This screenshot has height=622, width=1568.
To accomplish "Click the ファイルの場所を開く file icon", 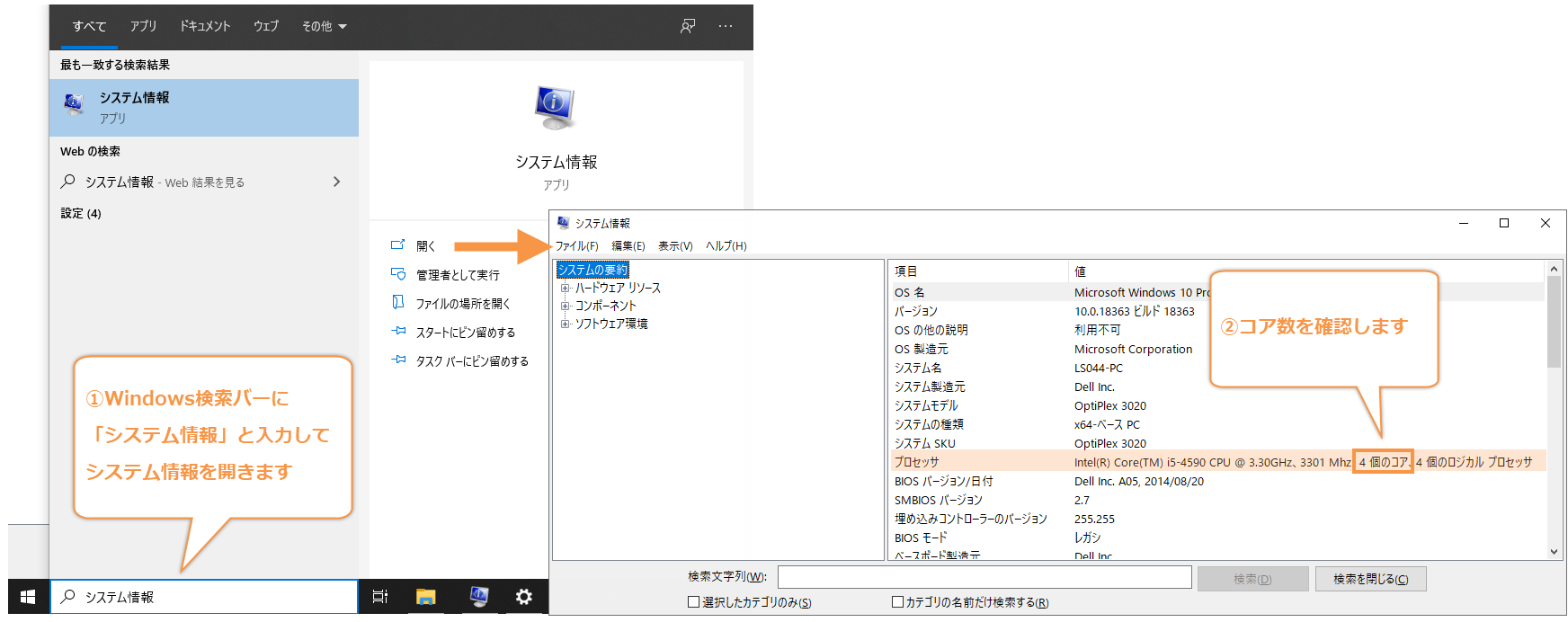I will [x=398, y=302].
